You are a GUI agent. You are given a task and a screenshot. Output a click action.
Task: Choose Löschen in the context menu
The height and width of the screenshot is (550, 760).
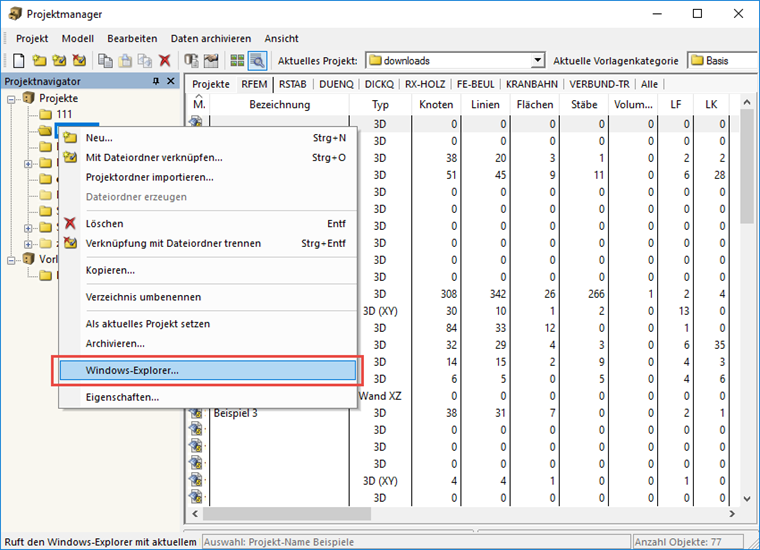(x=208, y=223)
